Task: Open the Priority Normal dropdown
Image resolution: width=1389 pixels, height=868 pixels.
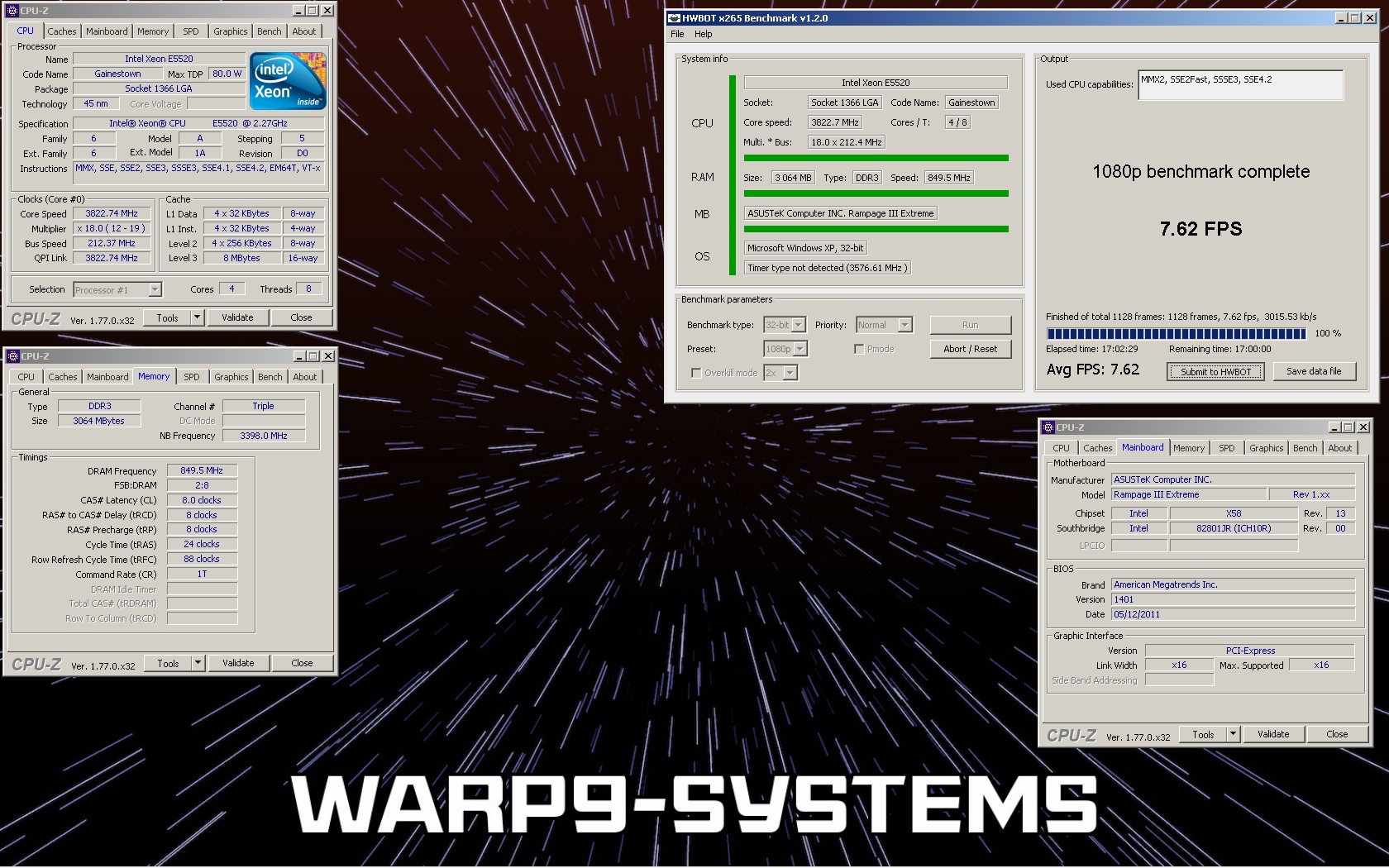Action: [x=884, y=325]
